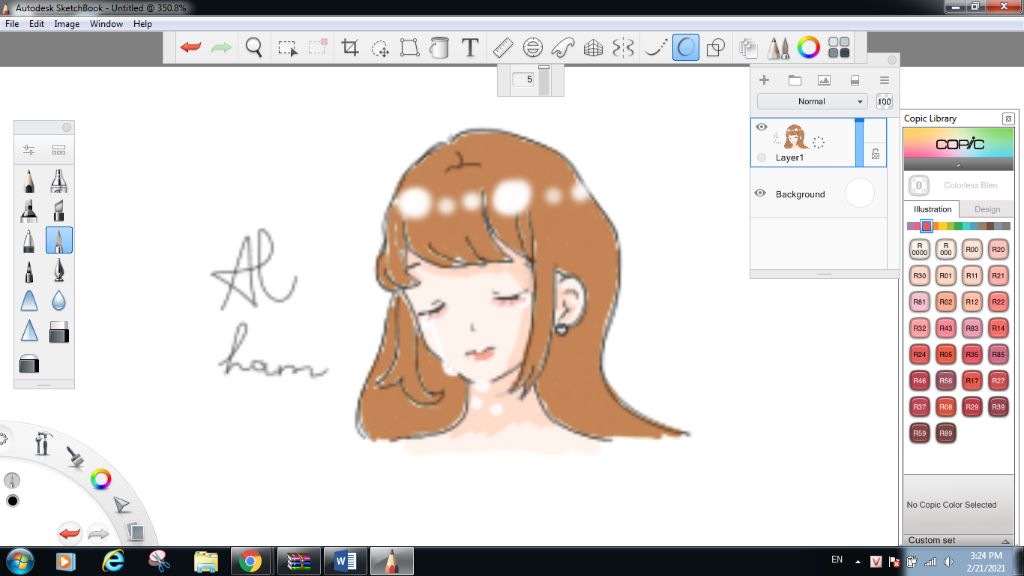Select the pencil brush in brush palette

(29, 181)
